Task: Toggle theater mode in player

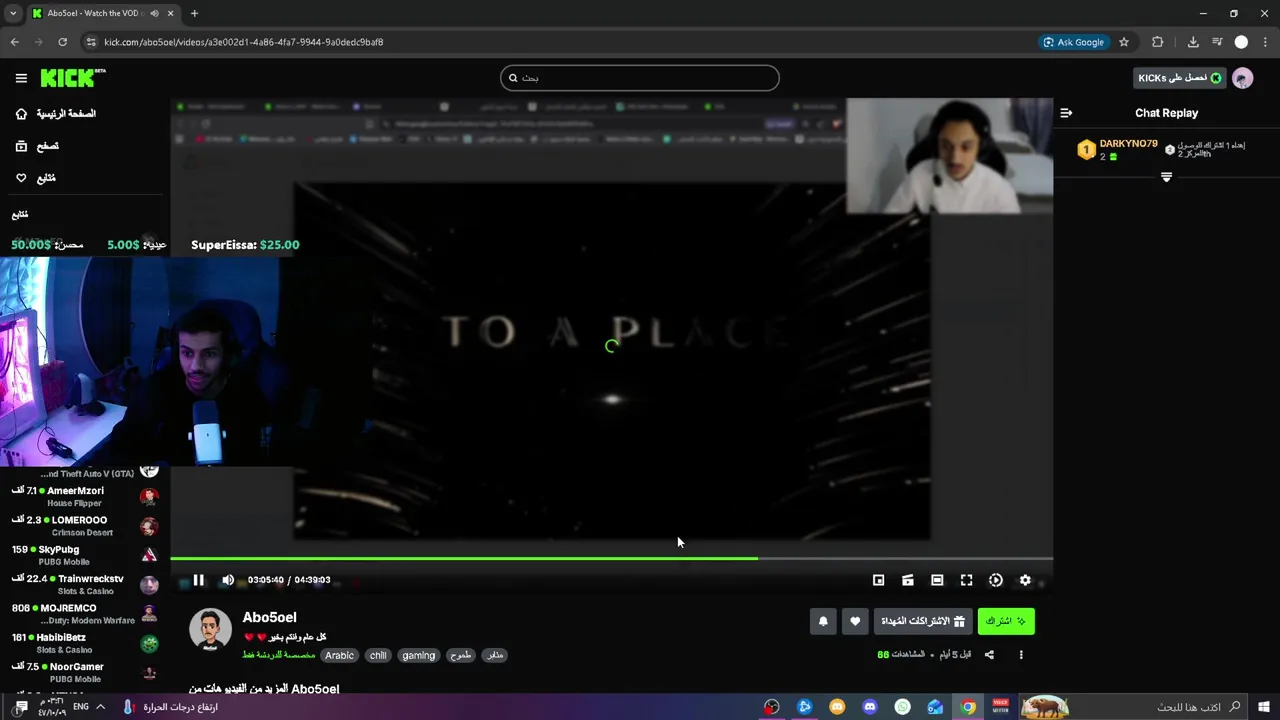Action: click(937, 580)
